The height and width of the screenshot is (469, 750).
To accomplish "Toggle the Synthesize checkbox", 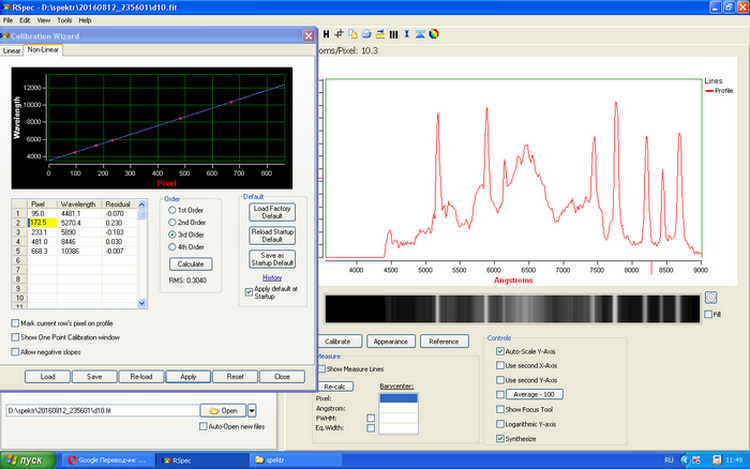I will [500, 438].
